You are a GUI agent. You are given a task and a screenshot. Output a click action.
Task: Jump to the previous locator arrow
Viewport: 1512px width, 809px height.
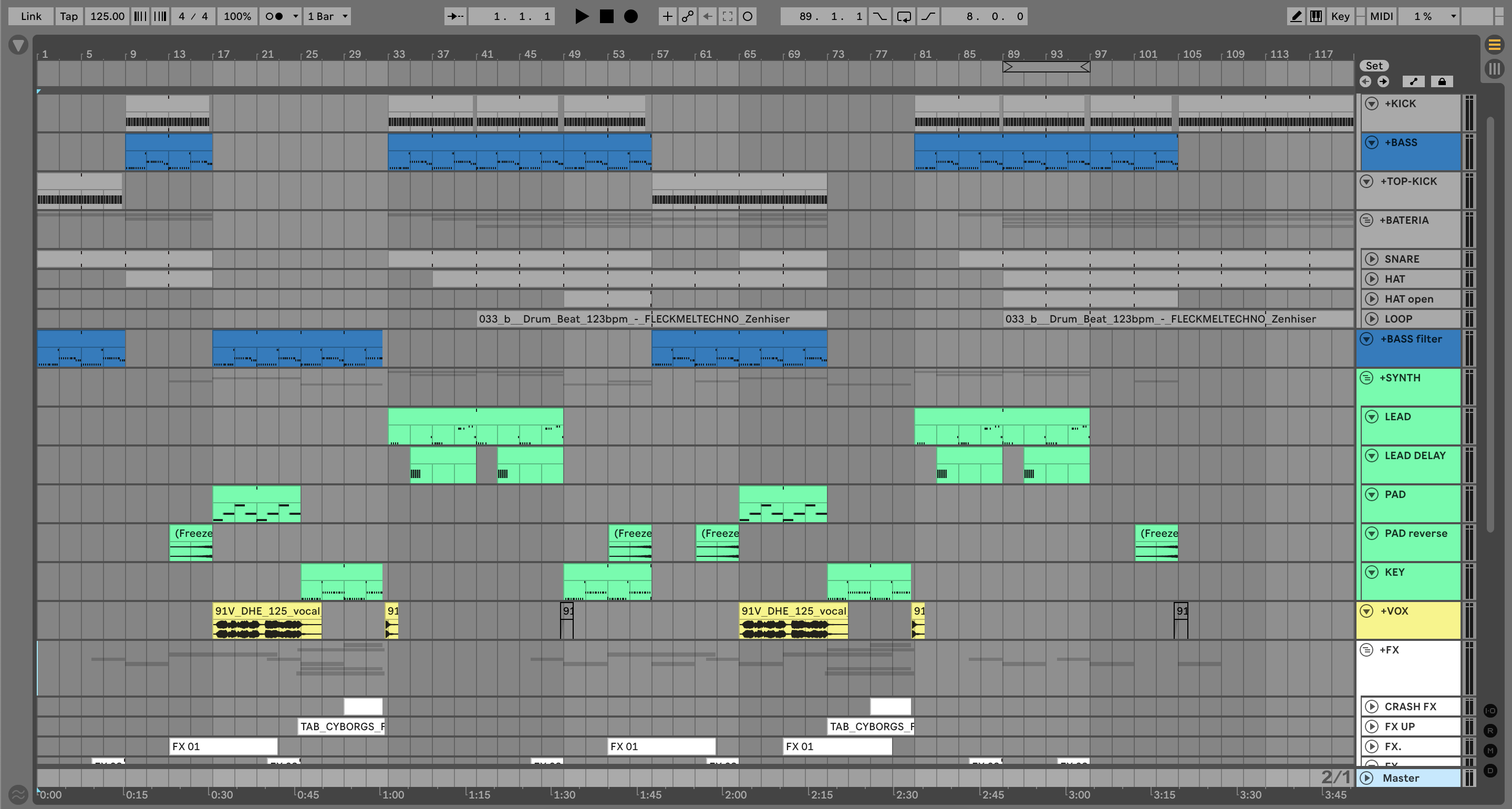1366,81
